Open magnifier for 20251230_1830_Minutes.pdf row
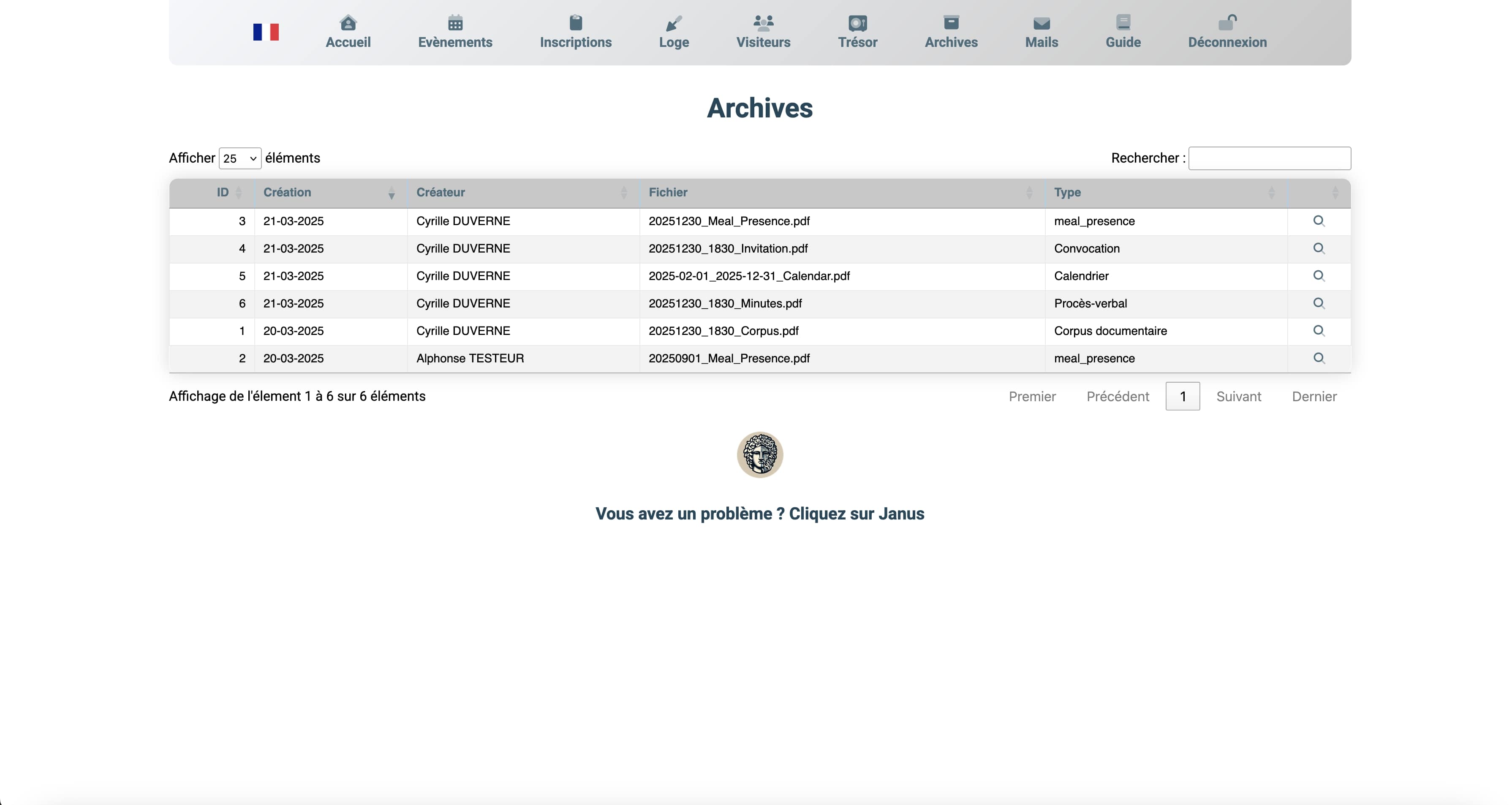Screen dimensions: 1512x805 (x=1318, y=303)
